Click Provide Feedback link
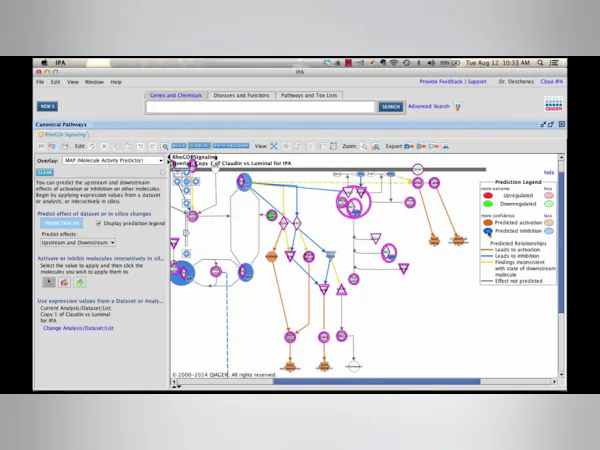Viewport: 600px width, 450px height. pos(441,82)
